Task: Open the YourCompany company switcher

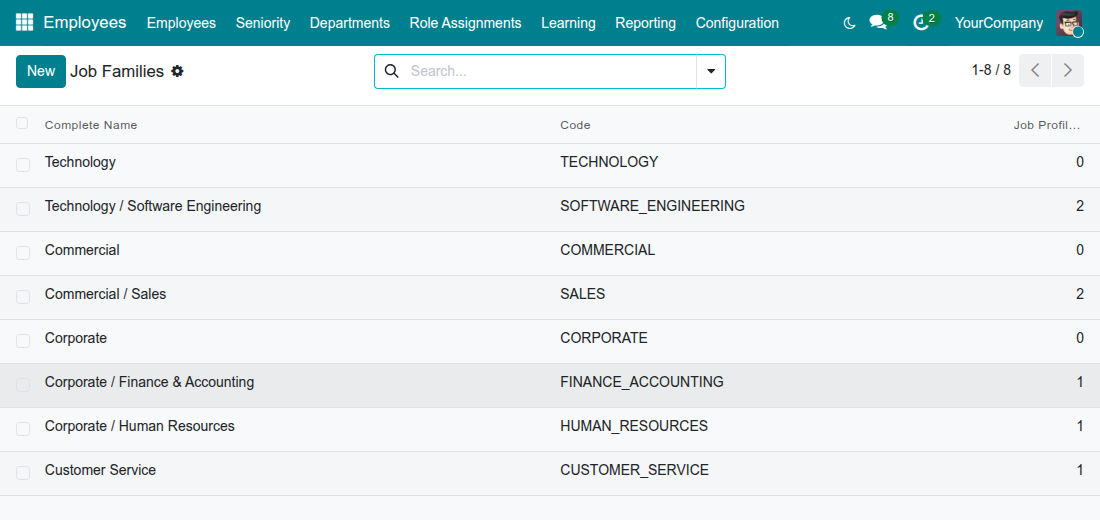Action: (x=998, y=23)
